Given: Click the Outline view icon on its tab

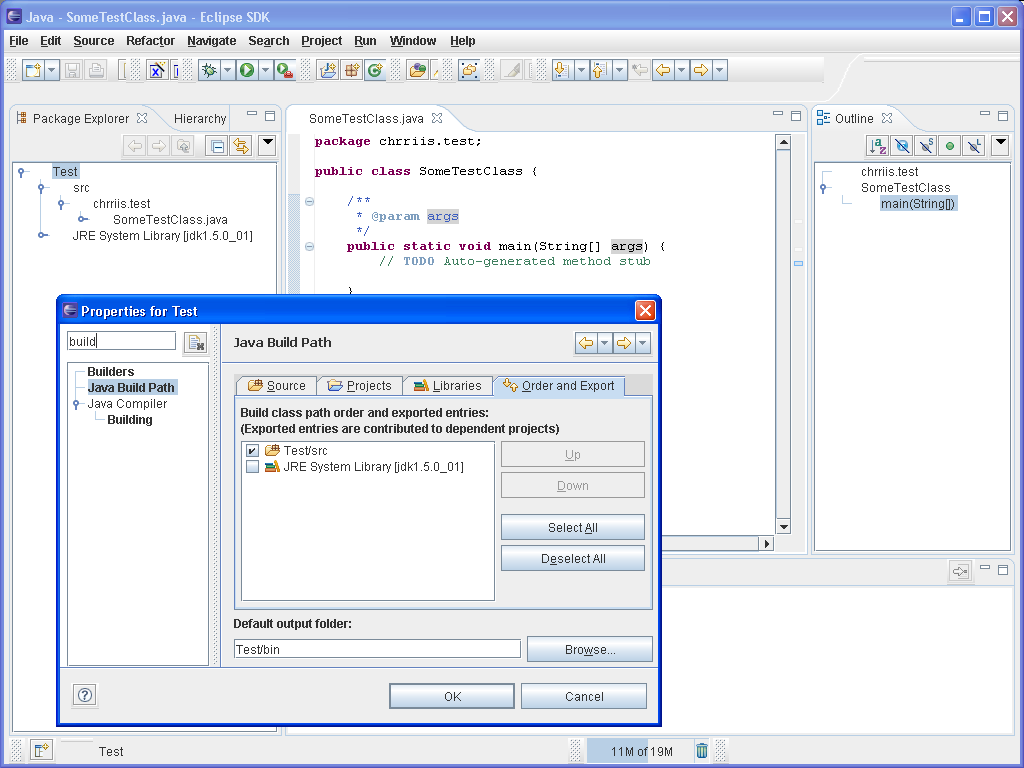Looking at the screenshot, I should tap(824, 118).
